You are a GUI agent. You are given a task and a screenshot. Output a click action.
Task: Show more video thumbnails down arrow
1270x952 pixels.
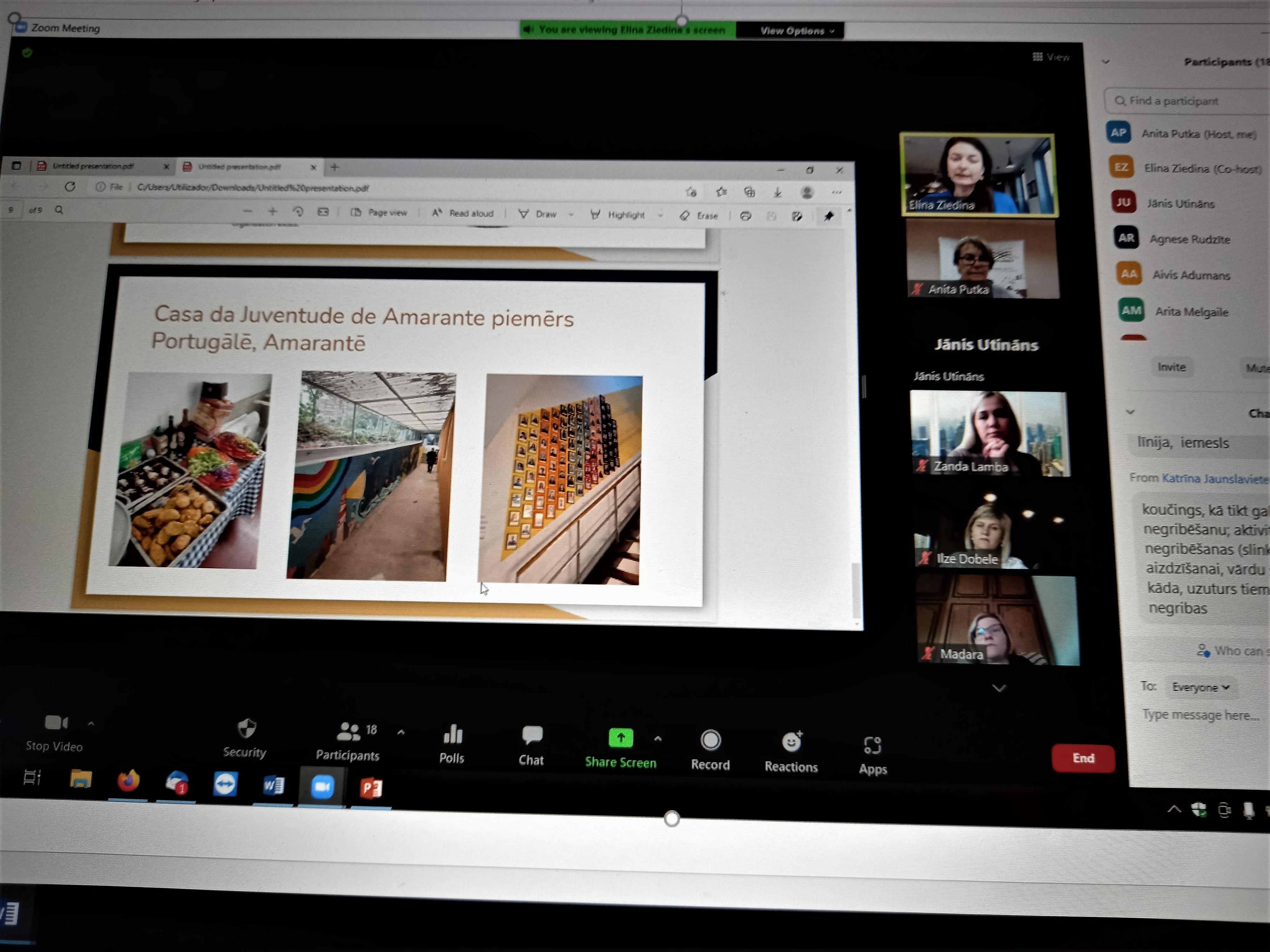[999, 688]
